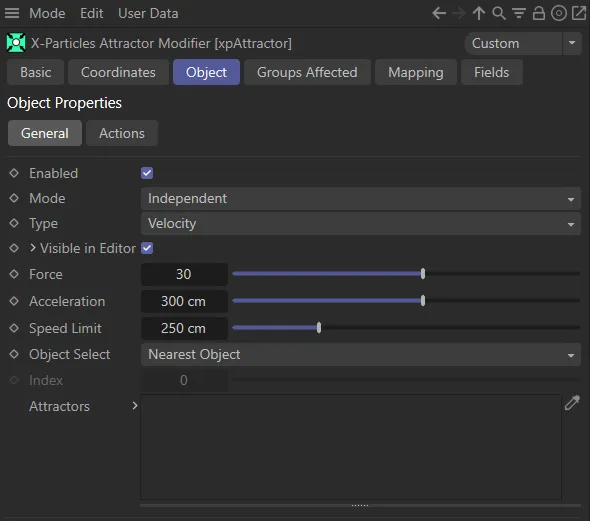Select the General sub-tab
Image resolution: width=590 pixels, height=521 pixels.
pos(45,133)
